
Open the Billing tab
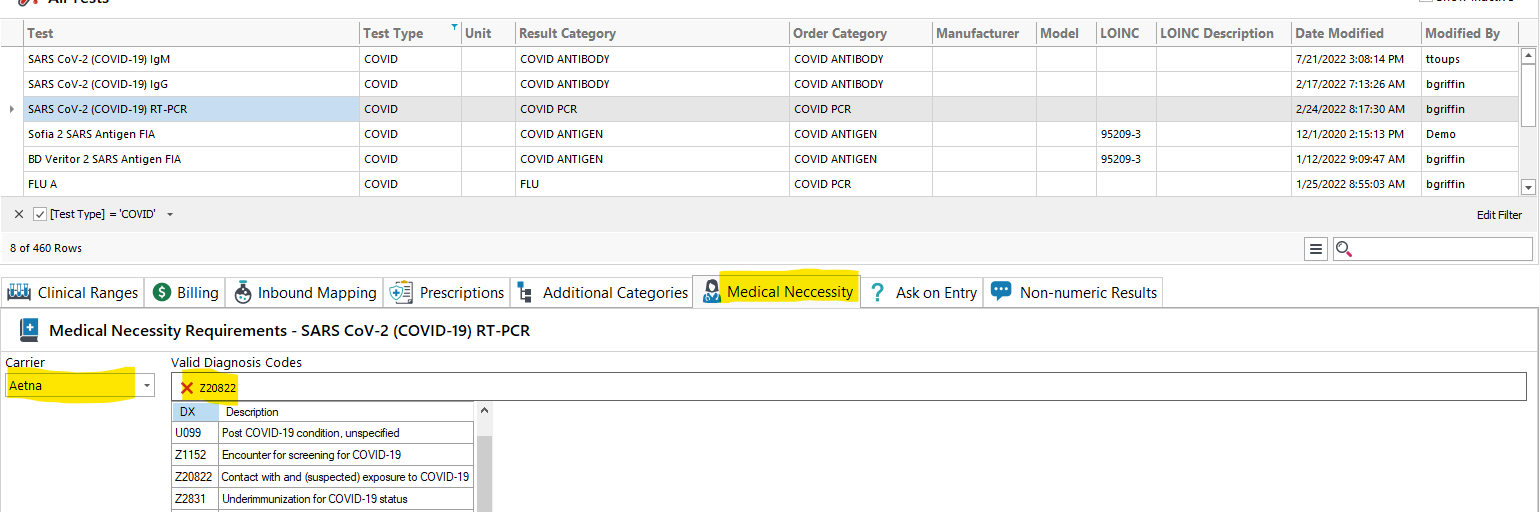pos(185,293)
